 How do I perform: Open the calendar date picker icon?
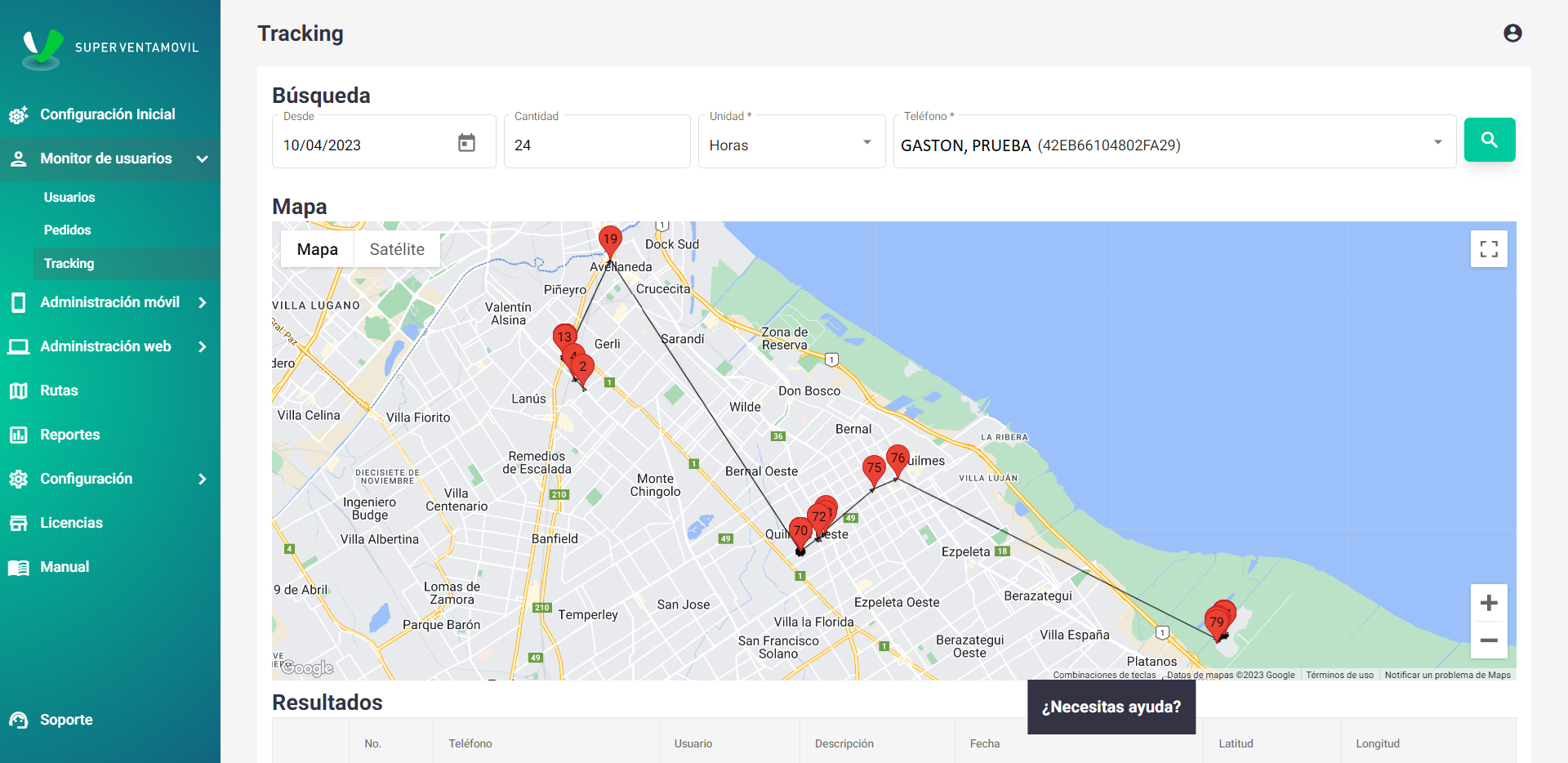tap(466, 143)
